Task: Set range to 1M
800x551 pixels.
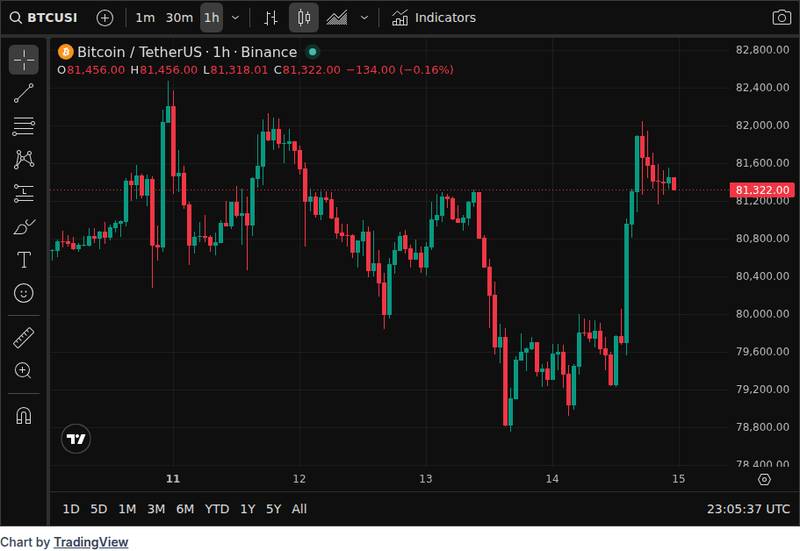Action: click(127, 509)
